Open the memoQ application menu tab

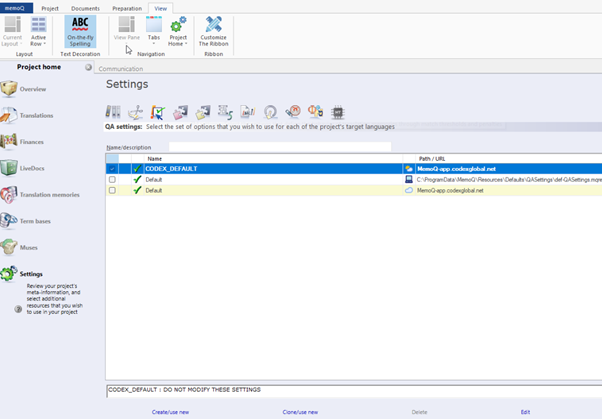coord(16,8)
